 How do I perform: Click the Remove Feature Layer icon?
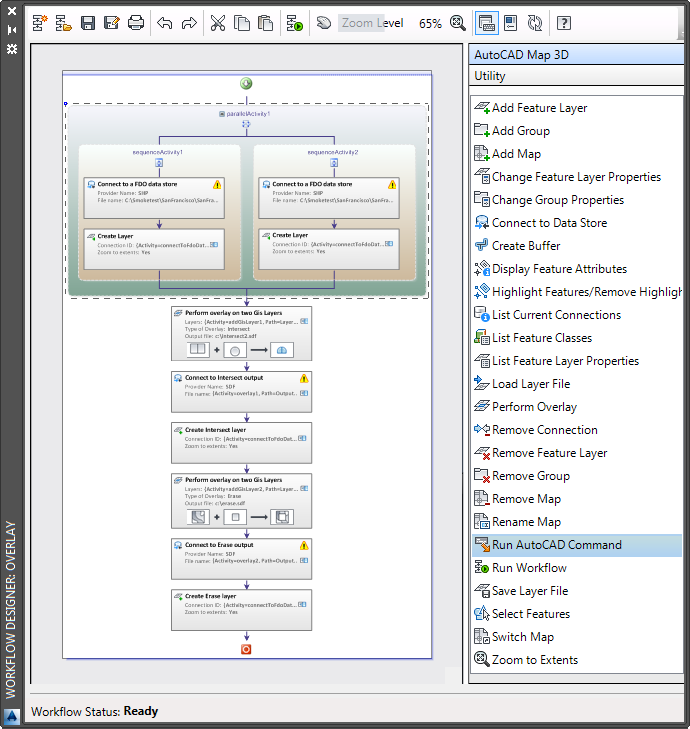[482, 452]
